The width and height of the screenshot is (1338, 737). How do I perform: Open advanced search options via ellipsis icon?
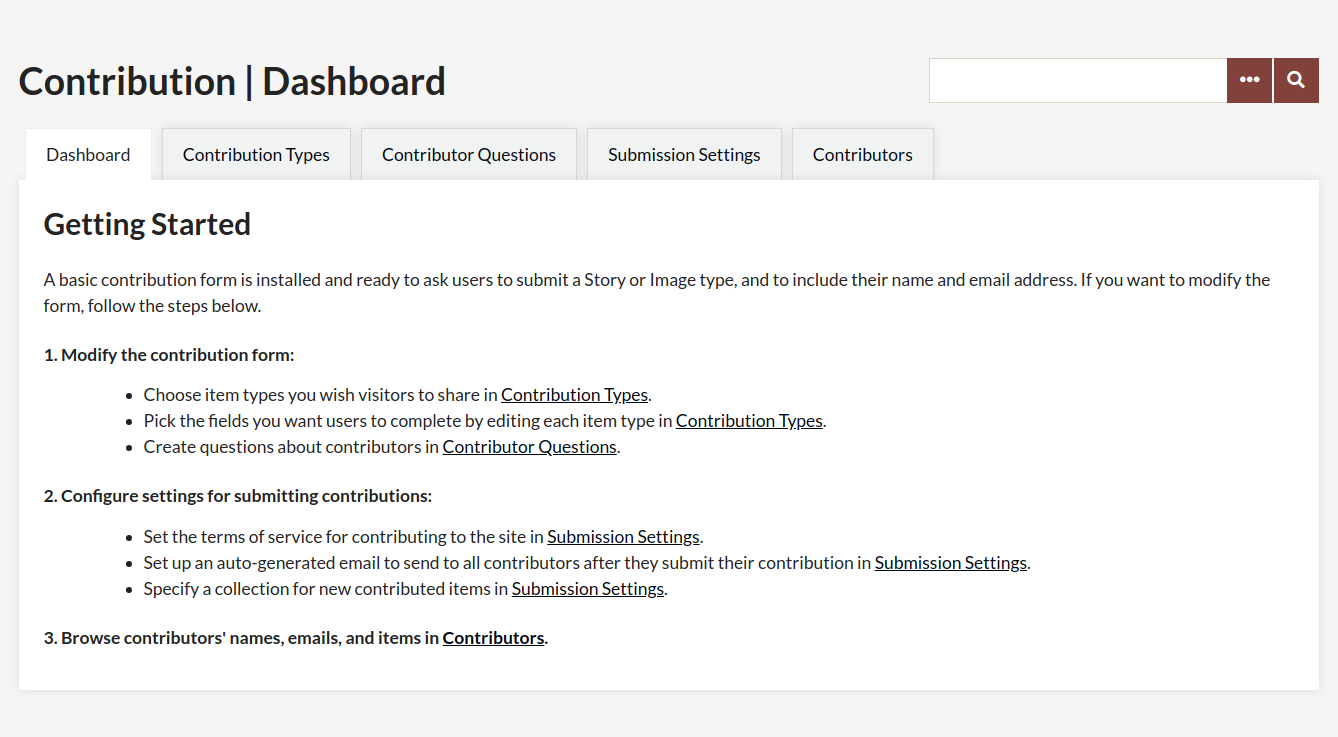1249,80
